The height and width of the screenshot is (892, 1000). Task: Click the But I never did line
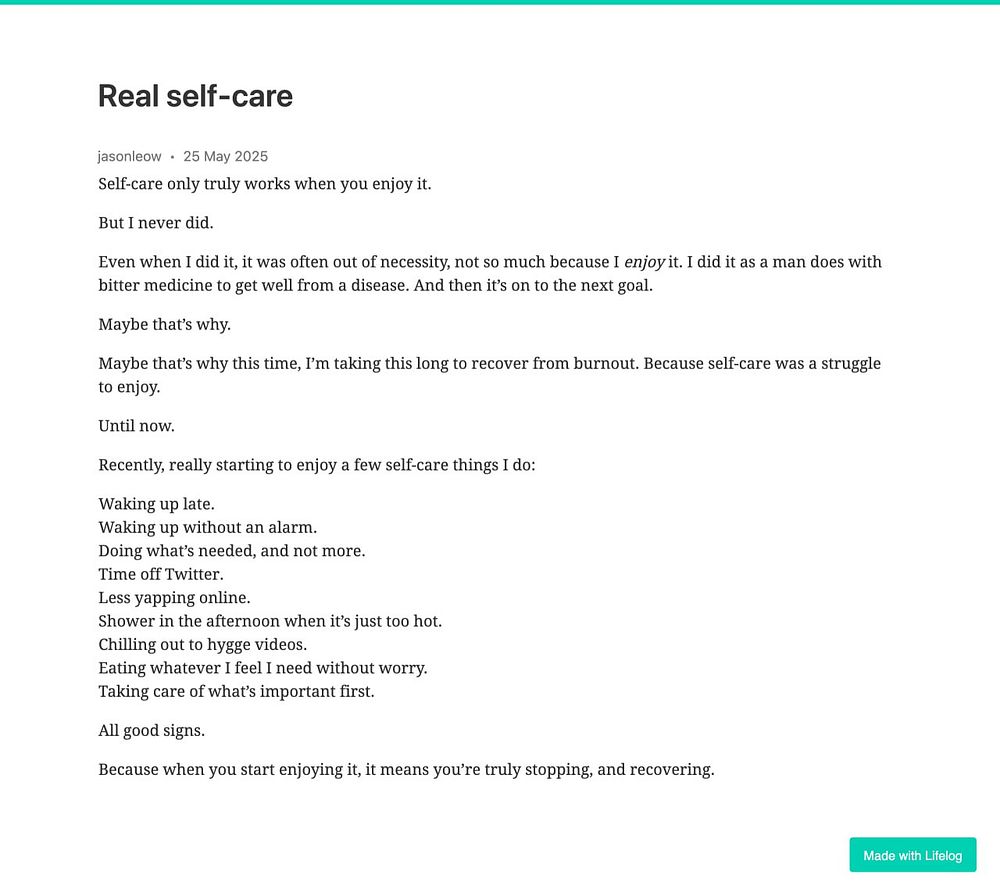click(x=156, y=223)
